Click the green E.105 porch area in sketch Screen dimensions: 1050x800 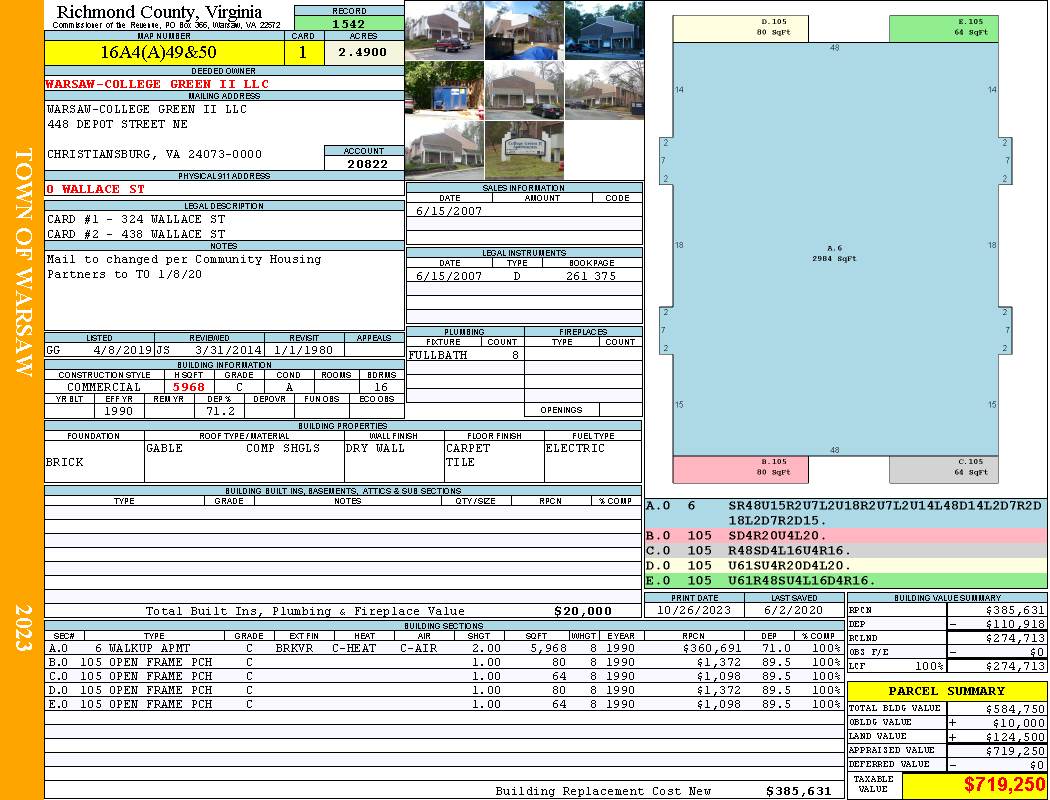[x=941, y=28]
